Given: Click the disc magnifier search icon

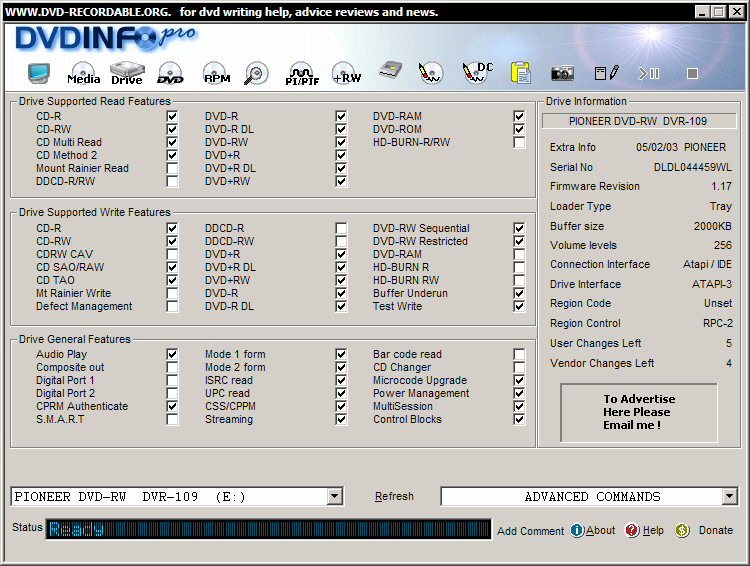Looking at the screenshot, I should [256, 74].
